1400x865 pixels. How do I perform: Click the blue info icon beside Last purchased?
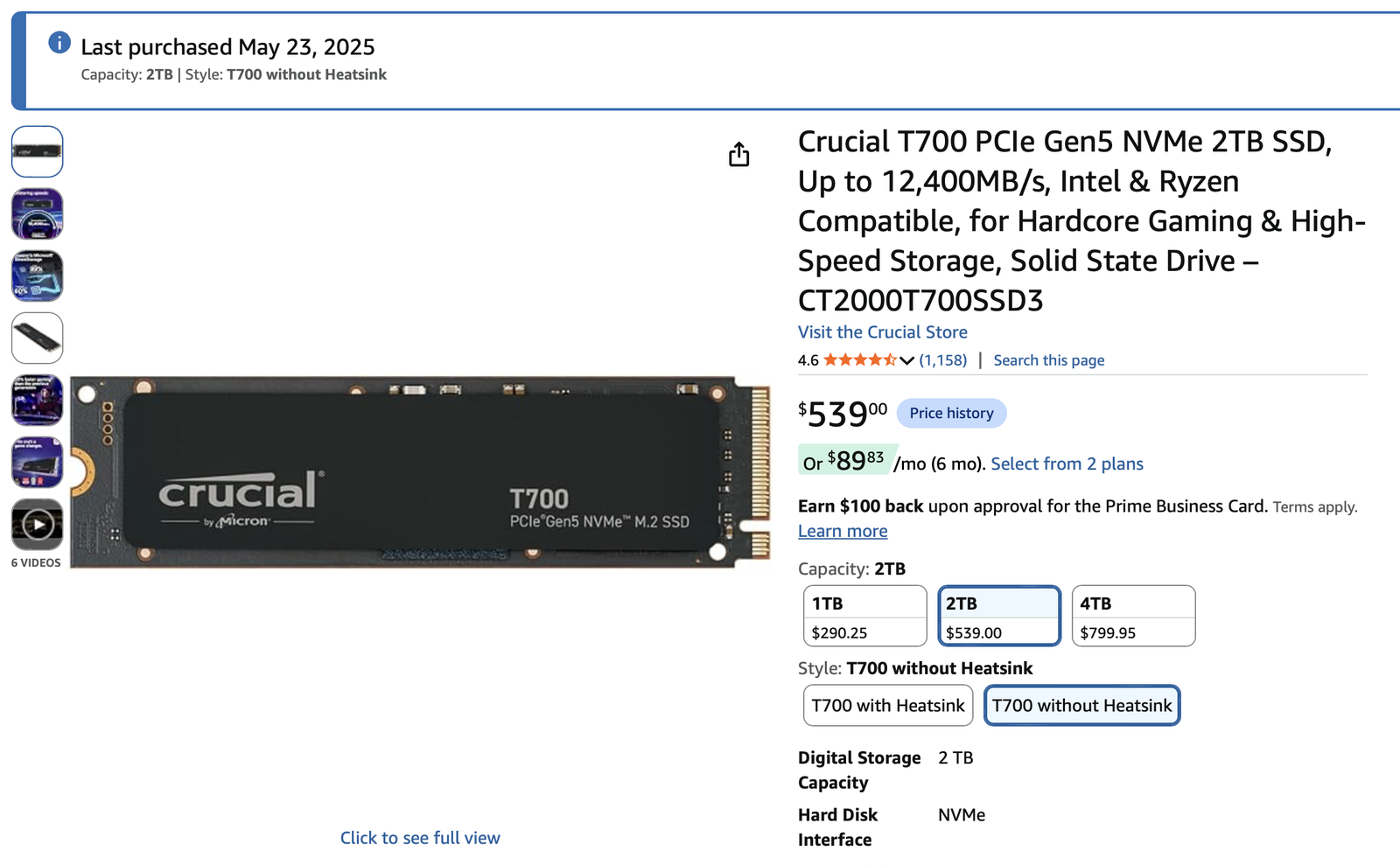59,42
